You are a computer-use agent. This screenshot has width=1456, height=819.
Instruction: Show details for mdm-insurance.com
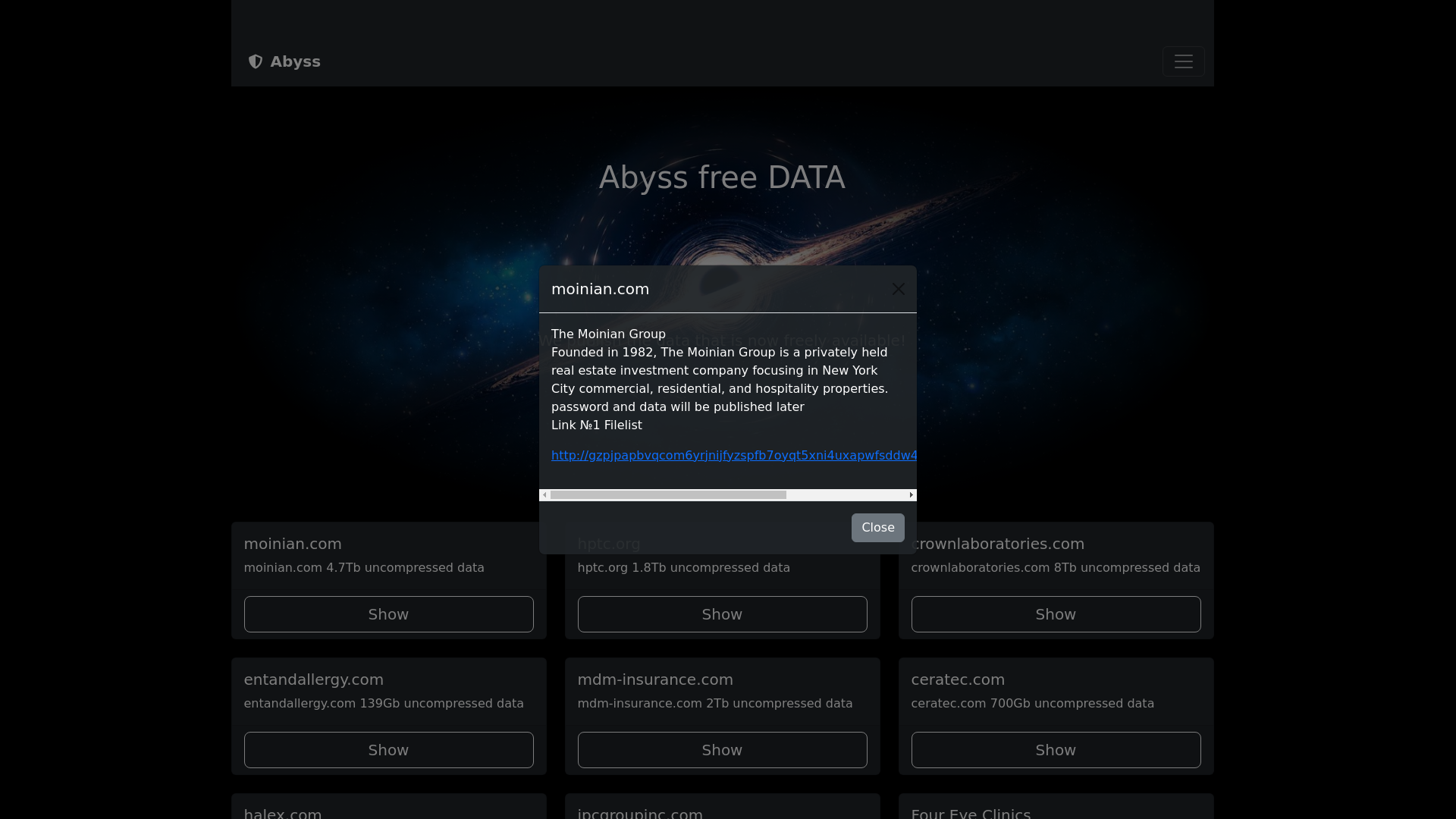click(722, 750)
